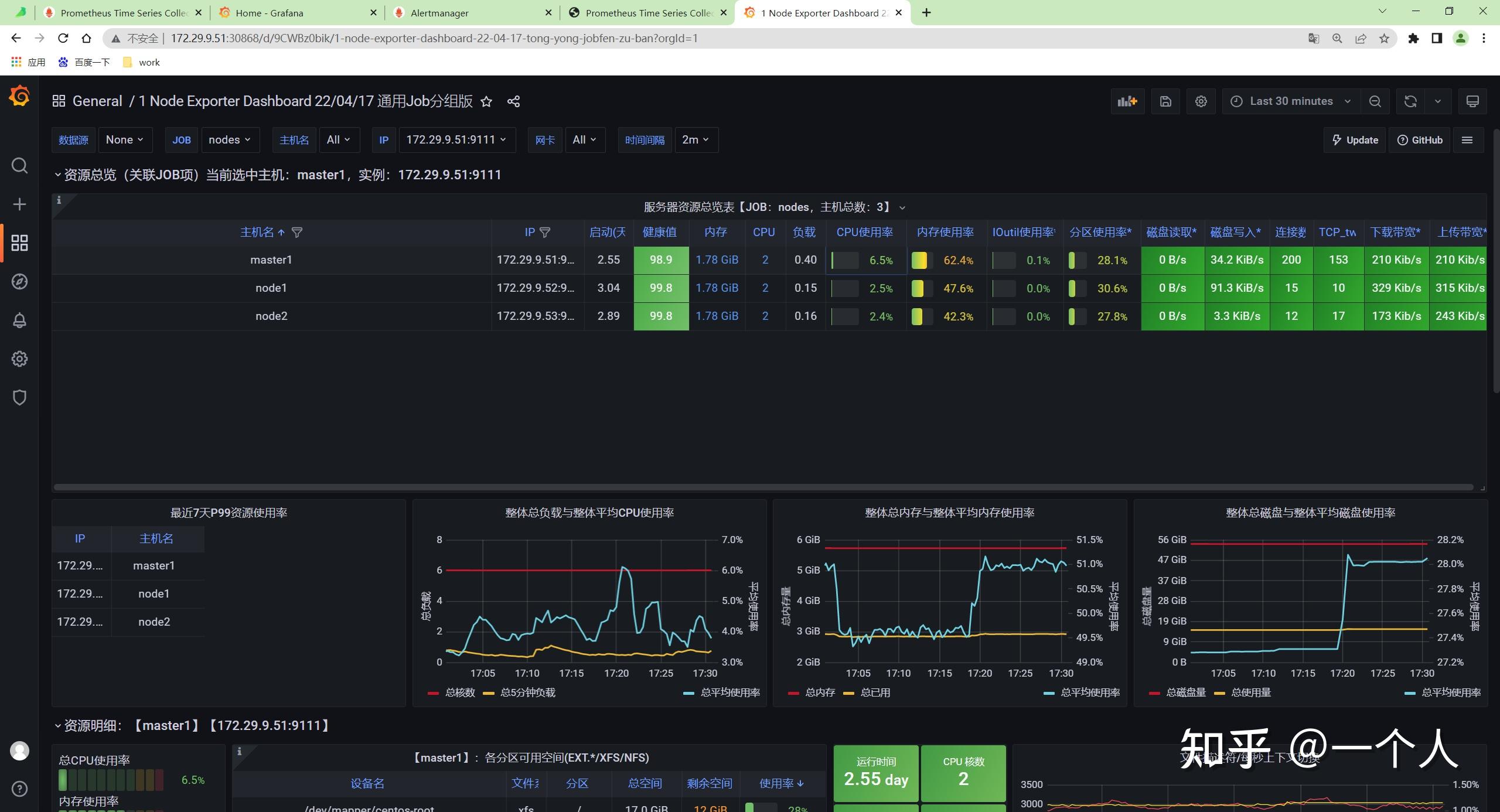Open the IP 172.29.9.51:9111 dropdown
The image size is (1500, 812).
click(x=456, y=140)
